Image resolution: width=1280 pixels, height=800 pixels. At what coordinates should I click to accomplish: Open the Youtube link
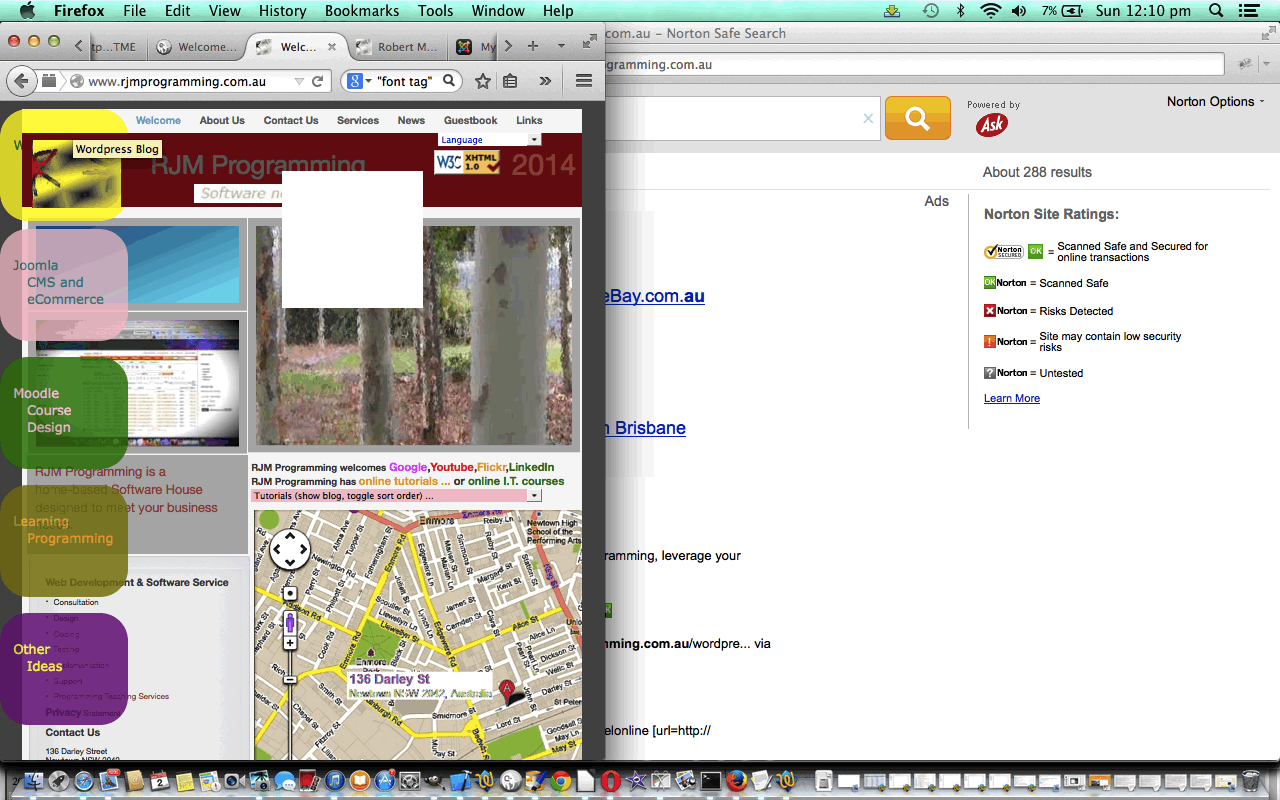click(452, 467)
